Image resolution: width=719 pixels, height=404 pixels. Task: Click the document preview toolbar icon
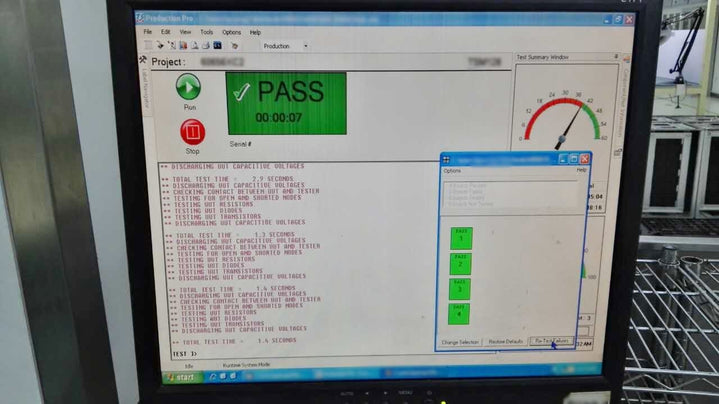tap(194, 45)
